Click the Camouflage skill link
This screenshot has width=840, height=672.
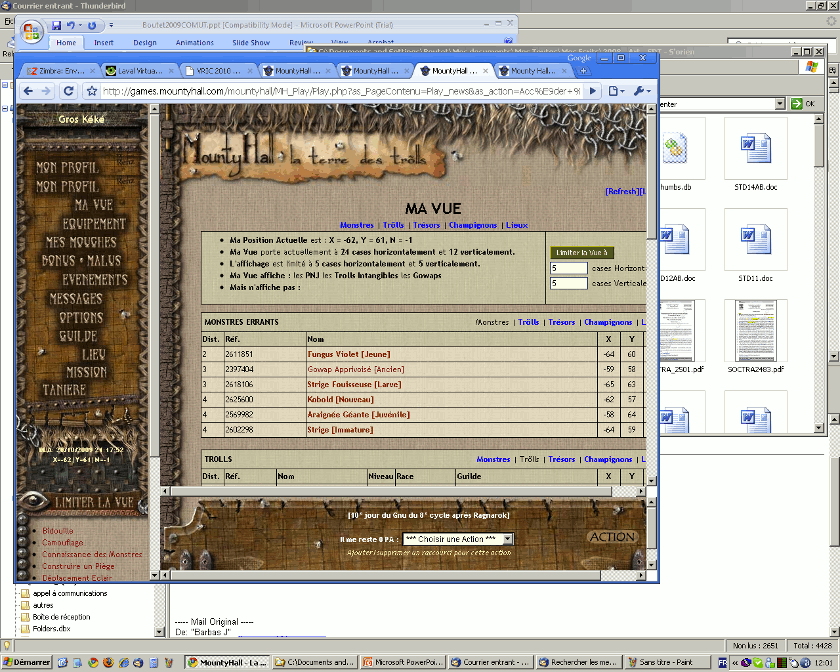pyautogui.click(x=63, y=542)
